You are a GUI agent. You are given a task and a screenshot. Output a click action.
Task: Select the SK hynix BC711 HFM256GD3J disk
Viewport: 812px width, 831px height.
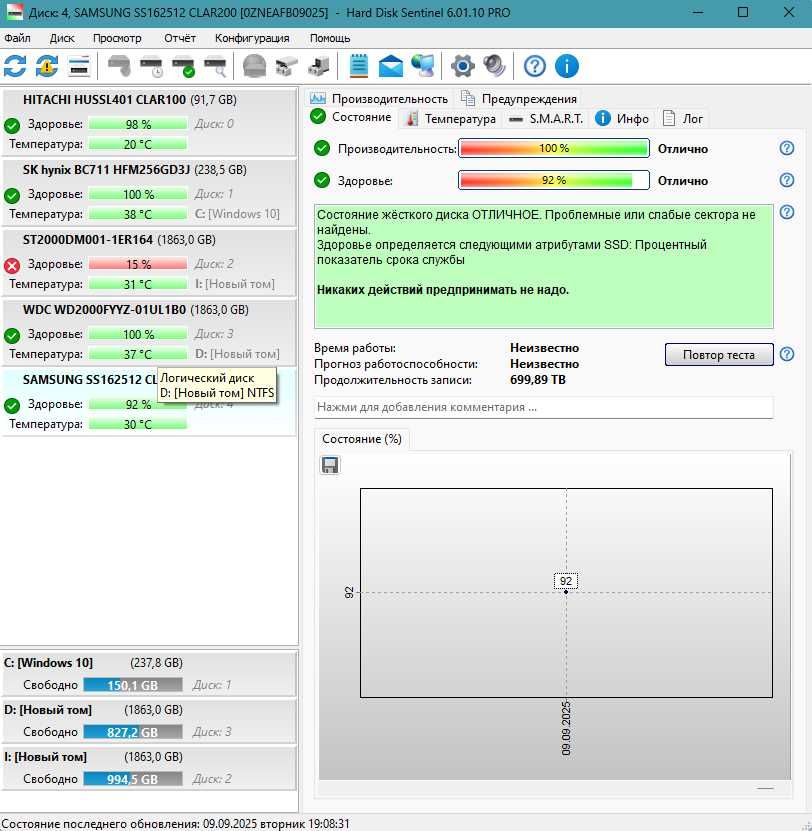tap(149, 192)
